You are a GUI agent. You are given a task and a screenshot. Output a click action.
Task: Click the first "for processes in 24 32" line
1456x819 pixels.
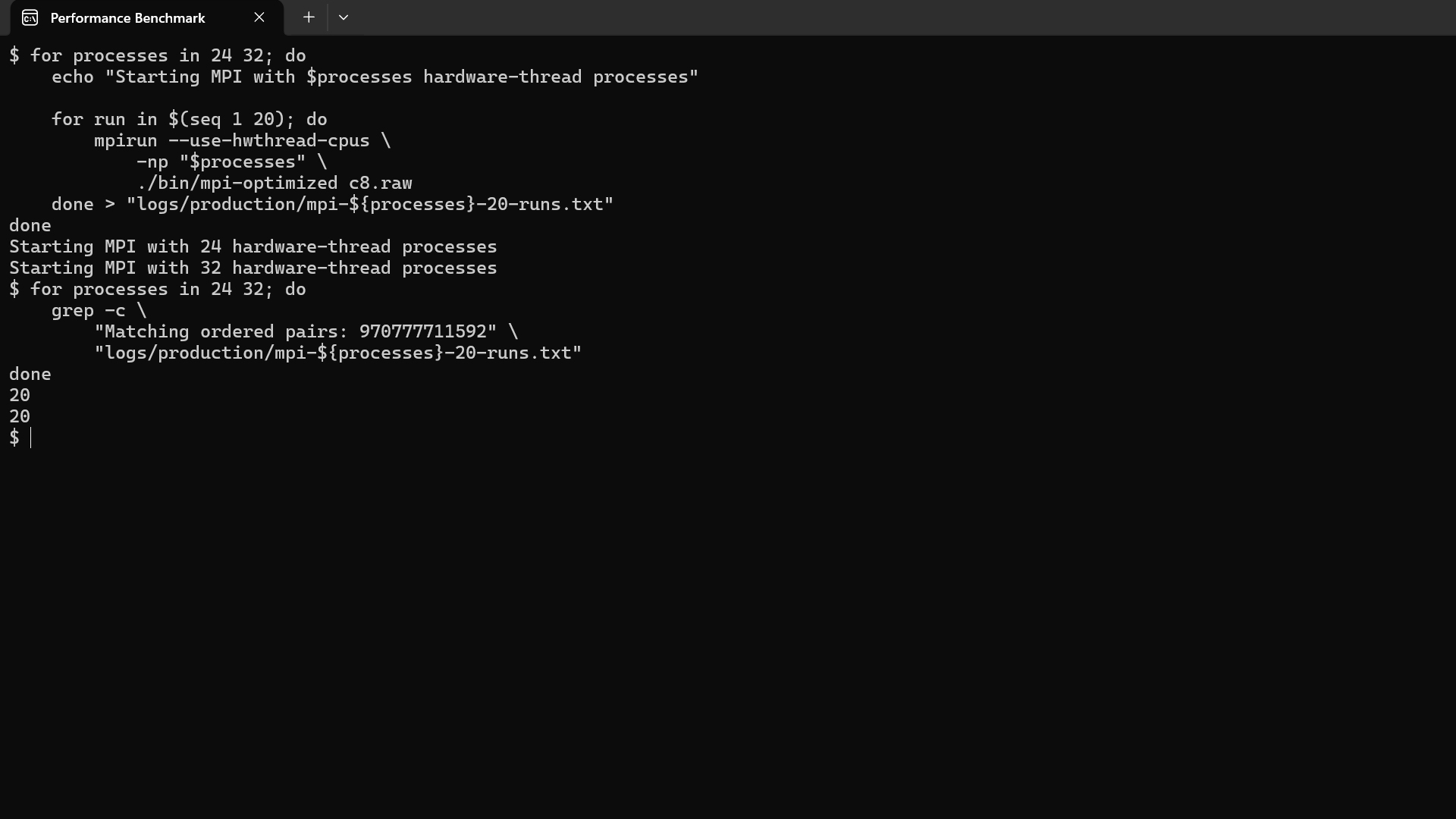point(157,56)
